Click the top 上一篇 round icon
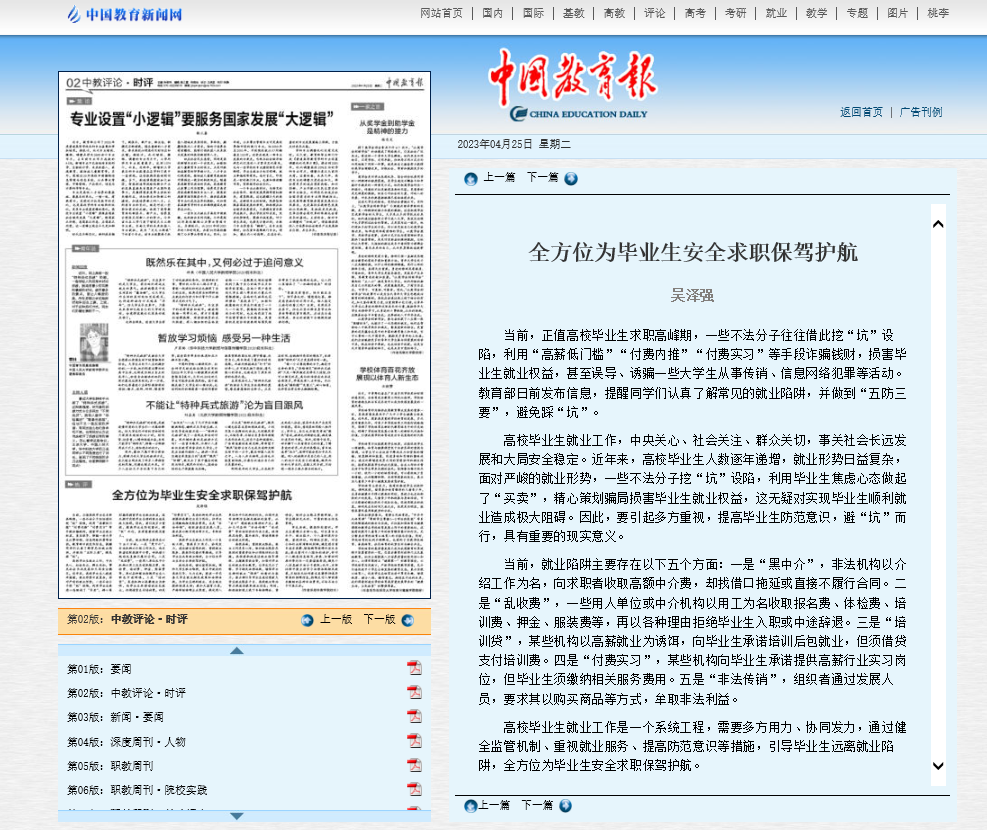Viewport: 987px width, 830px height. coord(470,179)
